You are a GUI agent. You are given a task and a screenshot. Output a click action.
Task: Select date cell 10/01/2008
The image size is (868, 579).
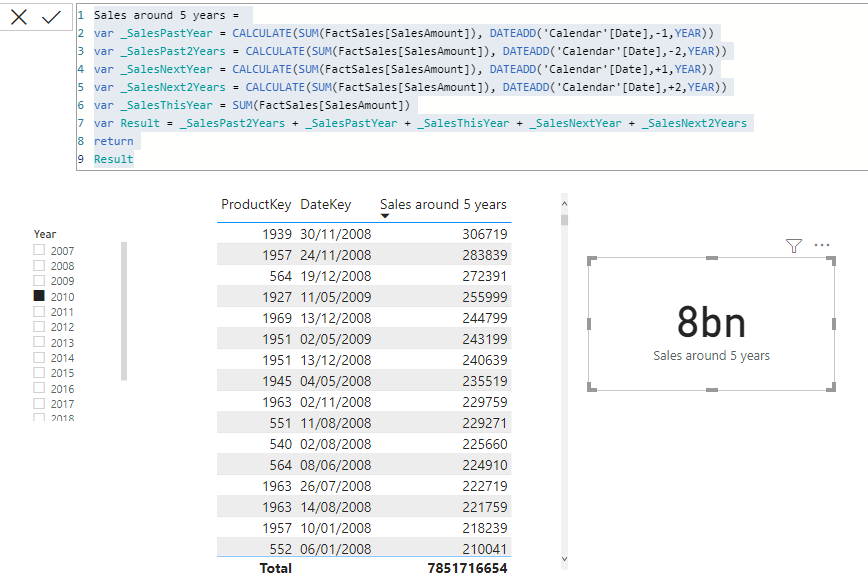coord(335,529)
